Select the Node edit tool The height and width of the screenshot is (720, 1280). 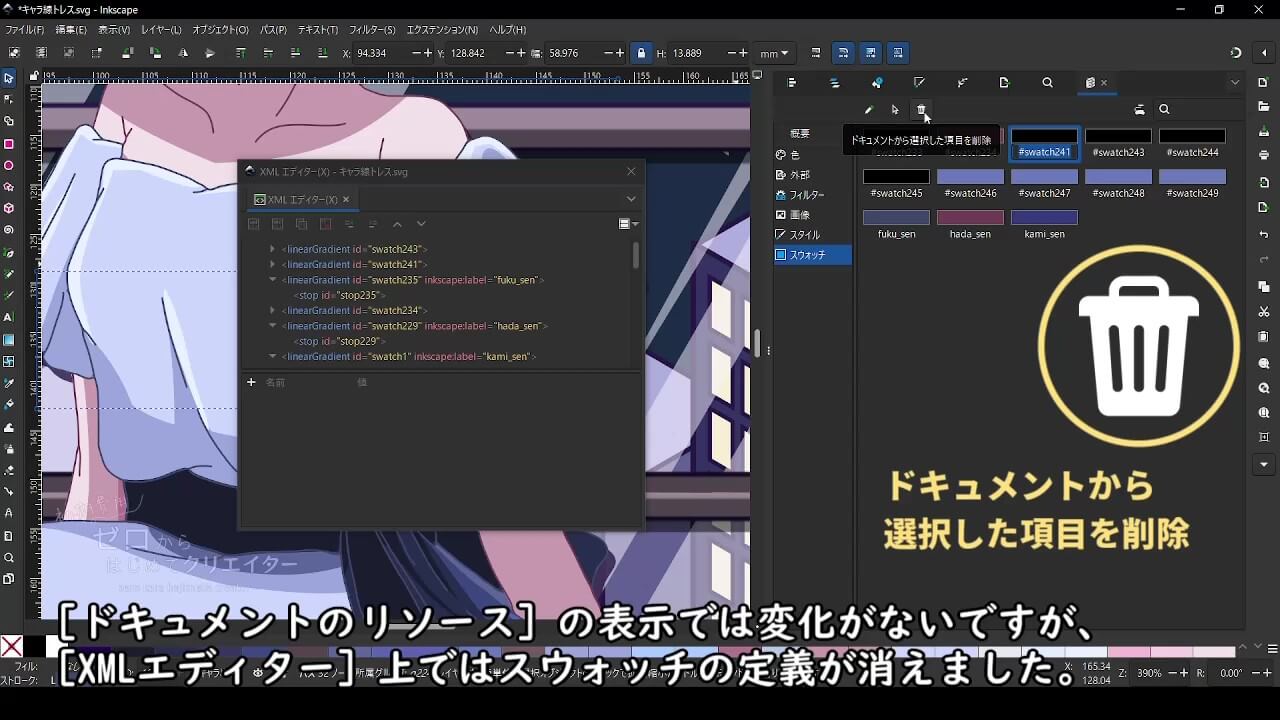coord(9,100)
